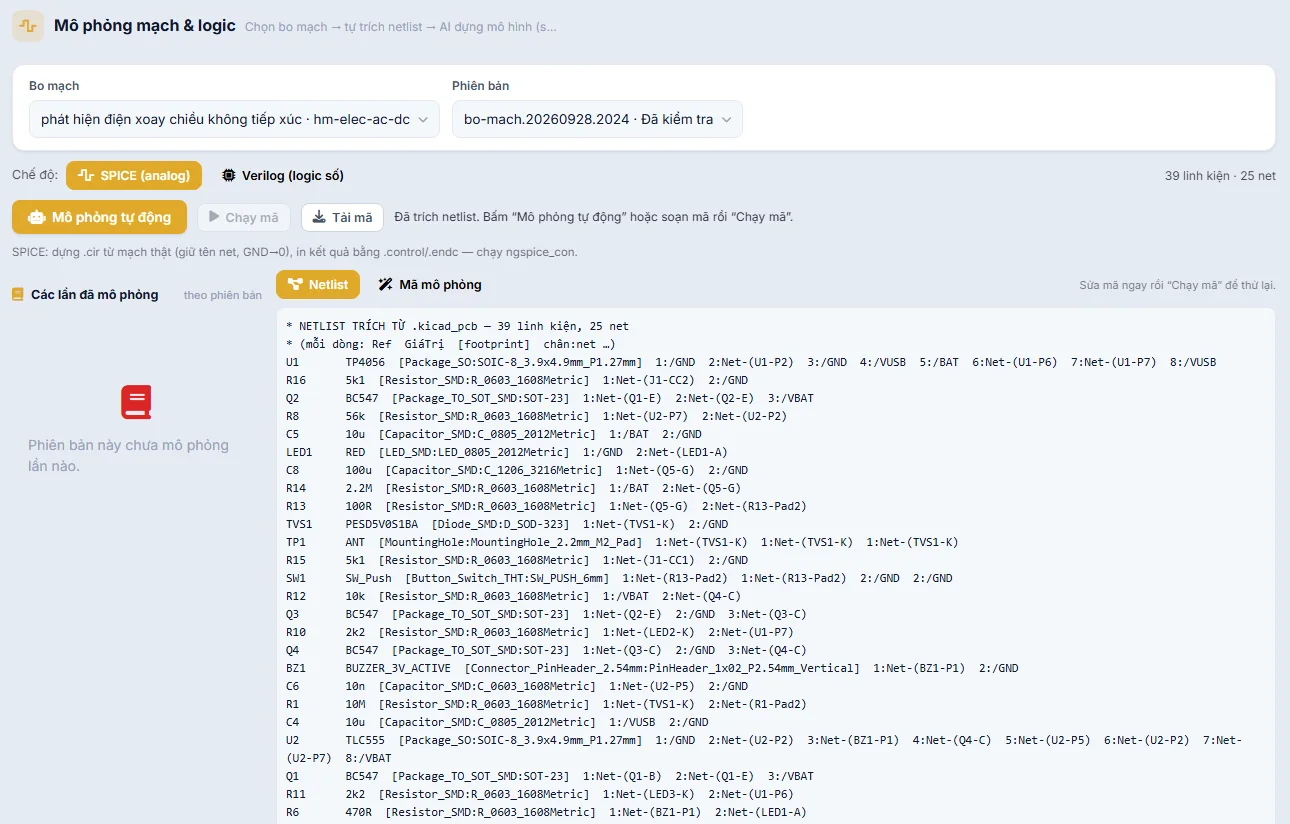Start Mô phỏng tự động simulation
Viewport: 1290px width, 824px height.
click(x=99, y=217)
